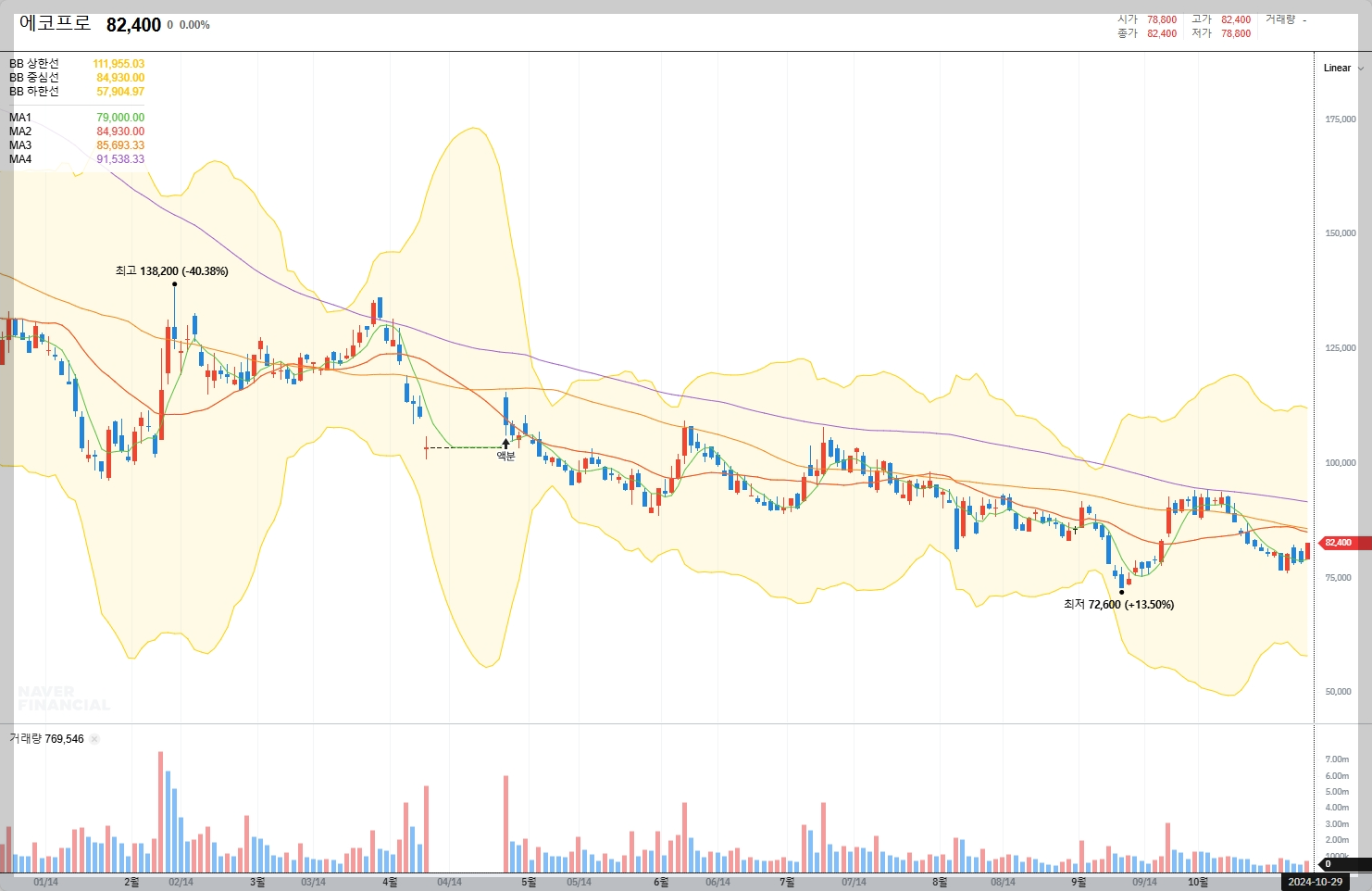The image size is (1372, 891).
Task: Click the 거래량 769,546 volume readout
Action: click(46, 739)
